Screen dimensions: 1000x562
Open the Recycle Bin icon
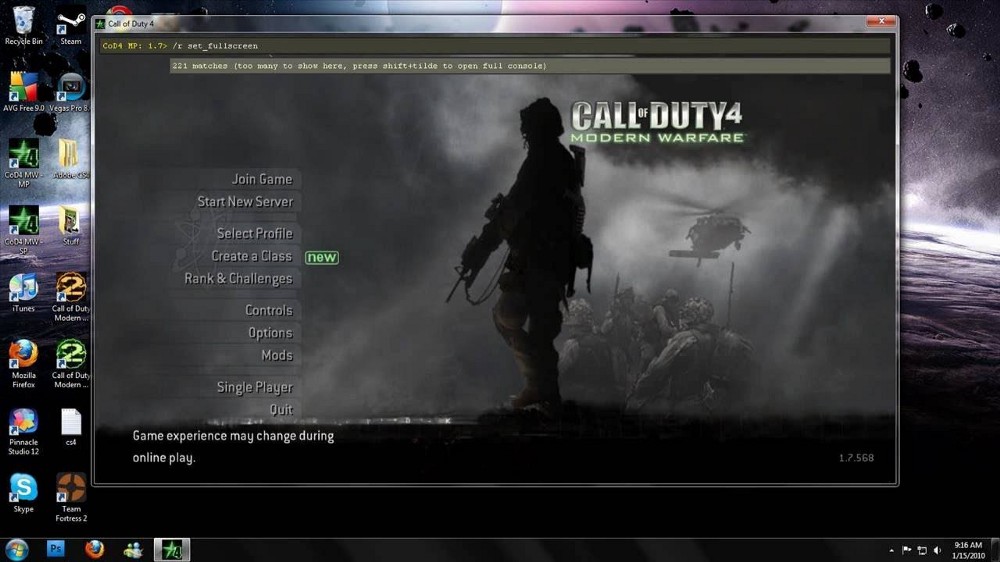(x=24, y=27)
